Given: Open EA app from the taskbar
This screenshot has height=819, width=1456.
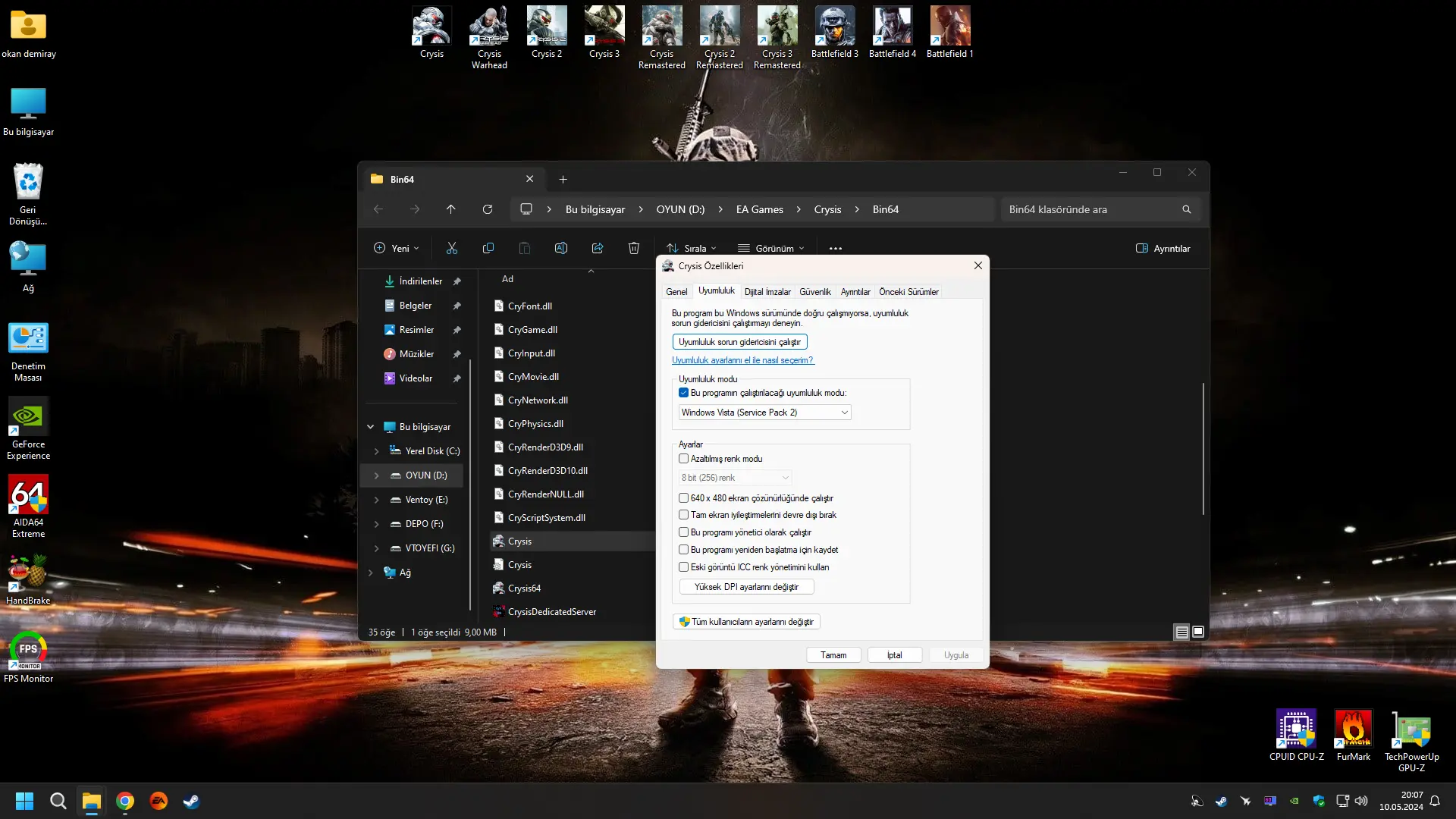Looking at the screenshot, I should point(158,801).
